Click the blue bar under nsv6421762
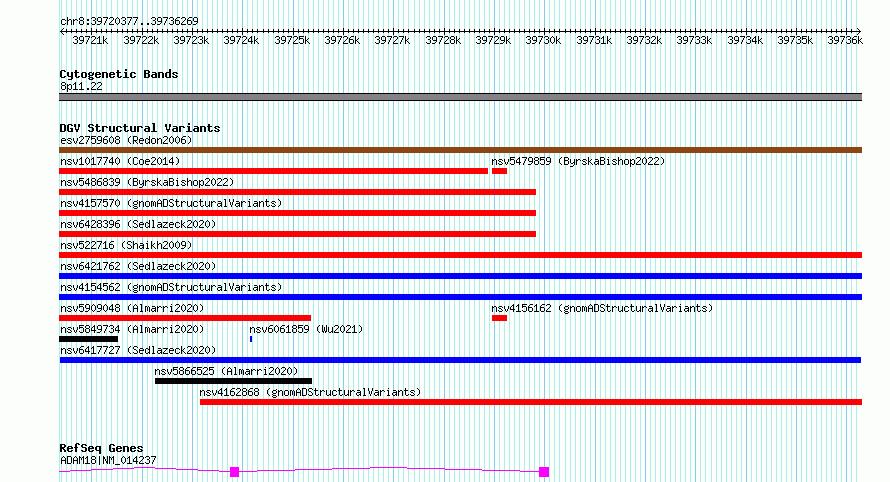 [460, 276]
